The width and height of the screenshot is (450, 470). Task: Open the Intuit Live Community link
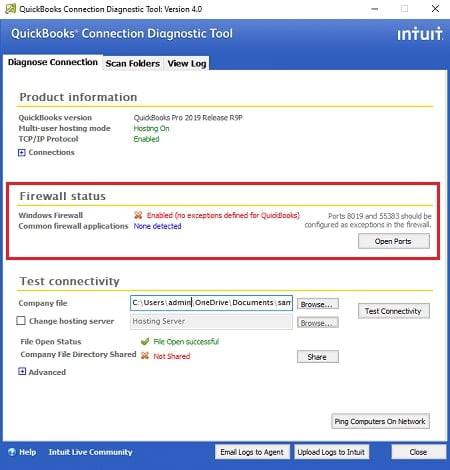tap(90, 452)
